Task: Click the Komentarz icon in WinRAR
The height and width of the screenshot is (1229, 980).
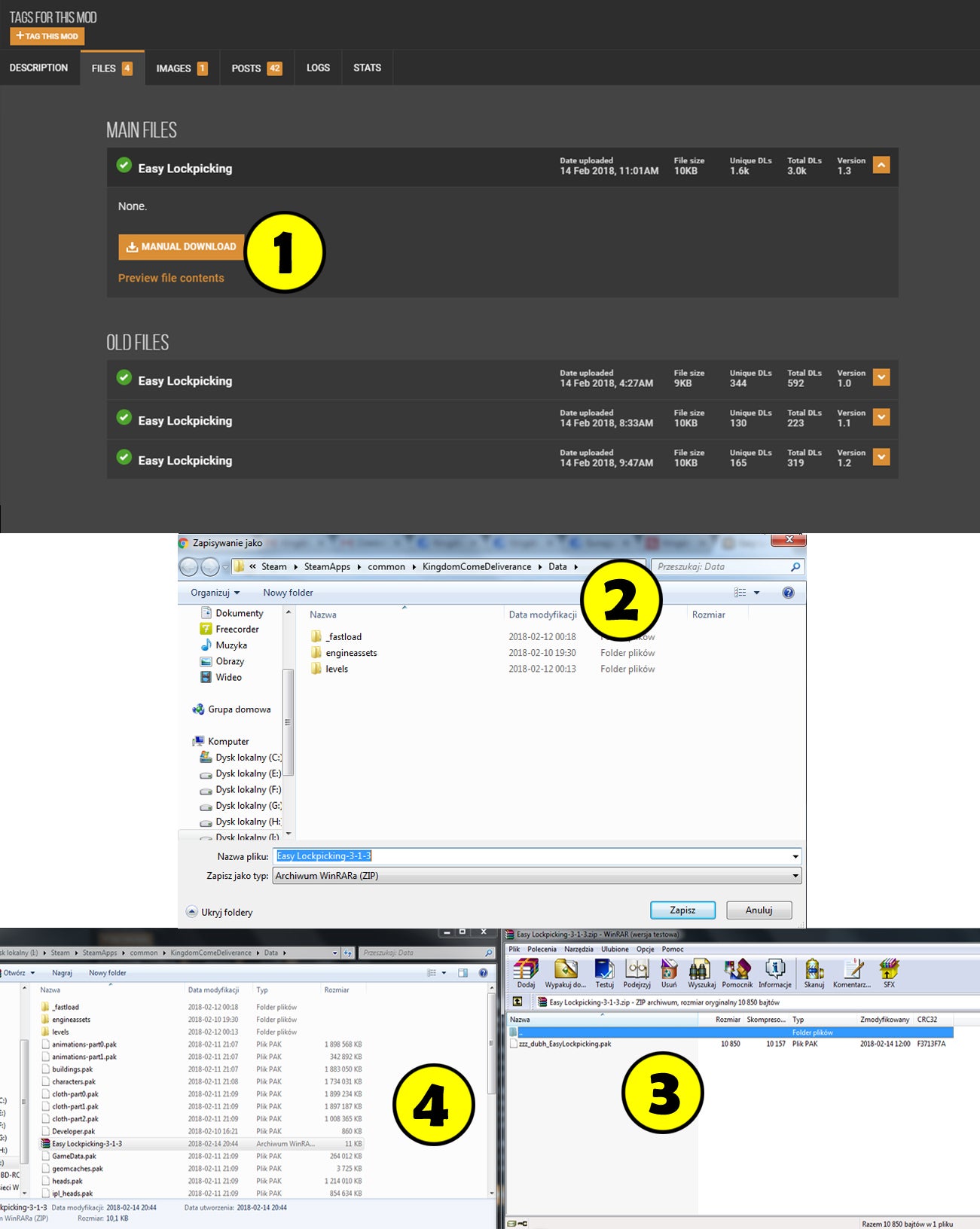Action: coord(852,973)
